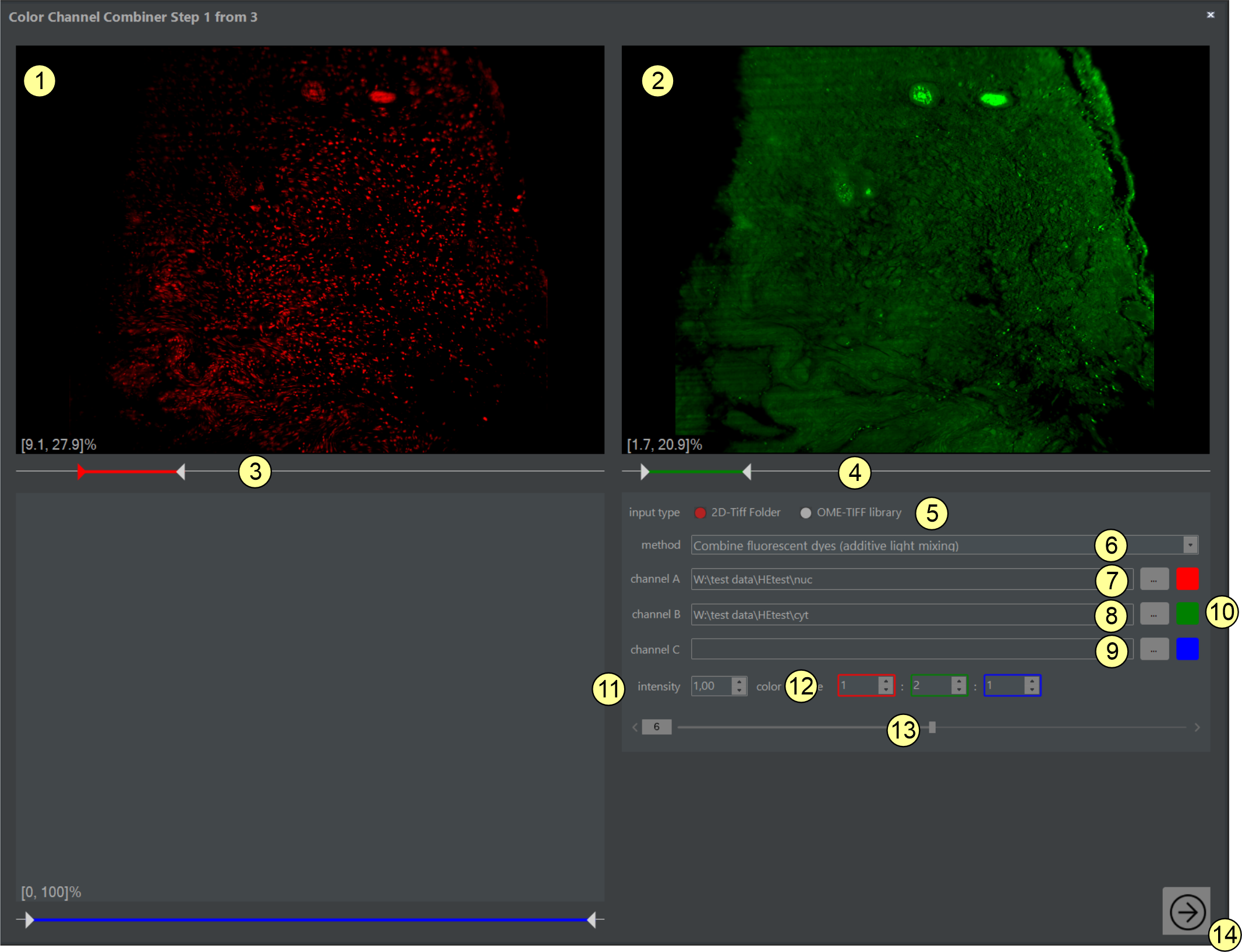
Task: Increase red color balance value
Action: pos(886,681)
